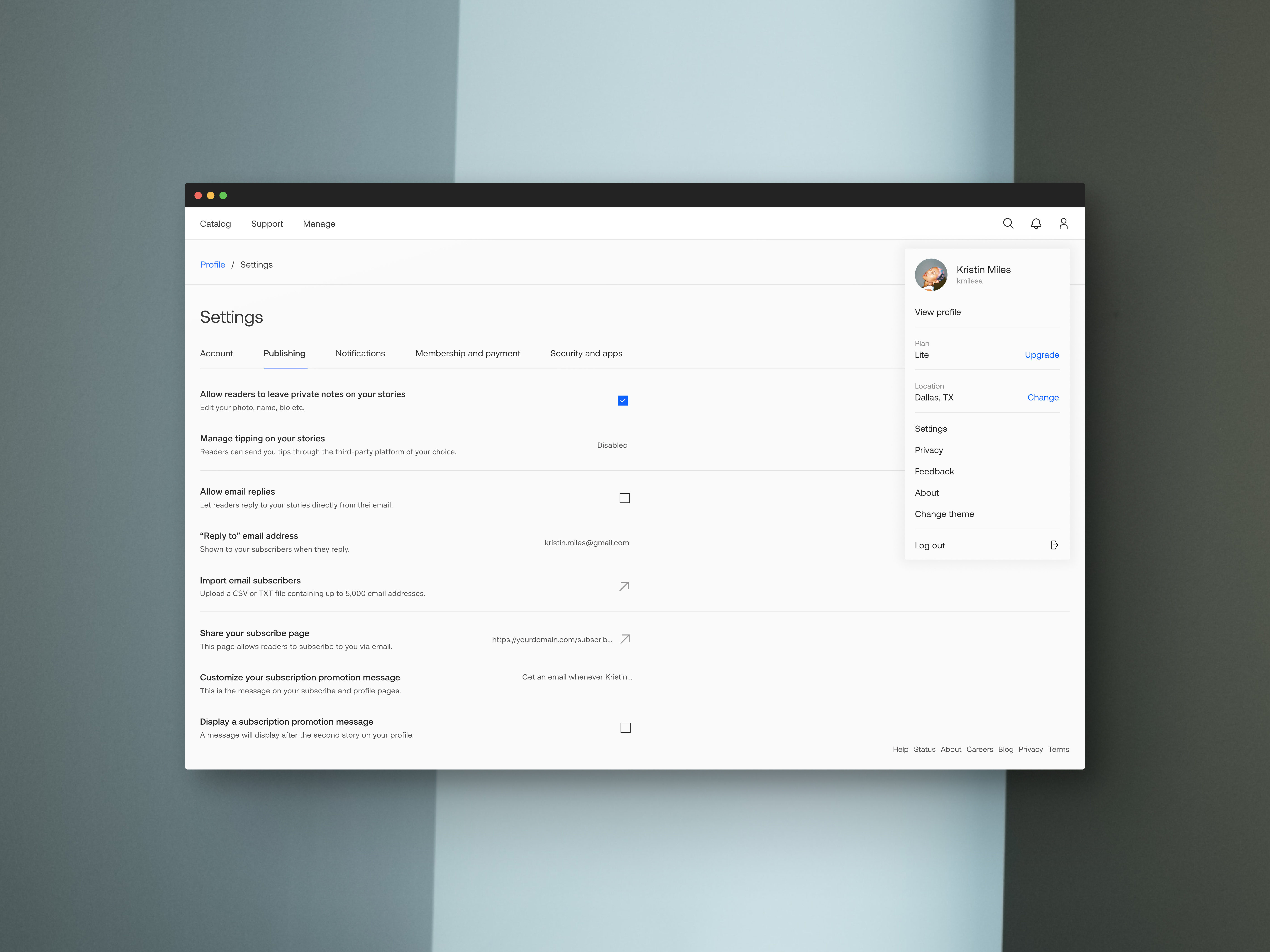1270x952 pixels.
Task: Open the Security and apps tab
Action: (x=586, y=353)
